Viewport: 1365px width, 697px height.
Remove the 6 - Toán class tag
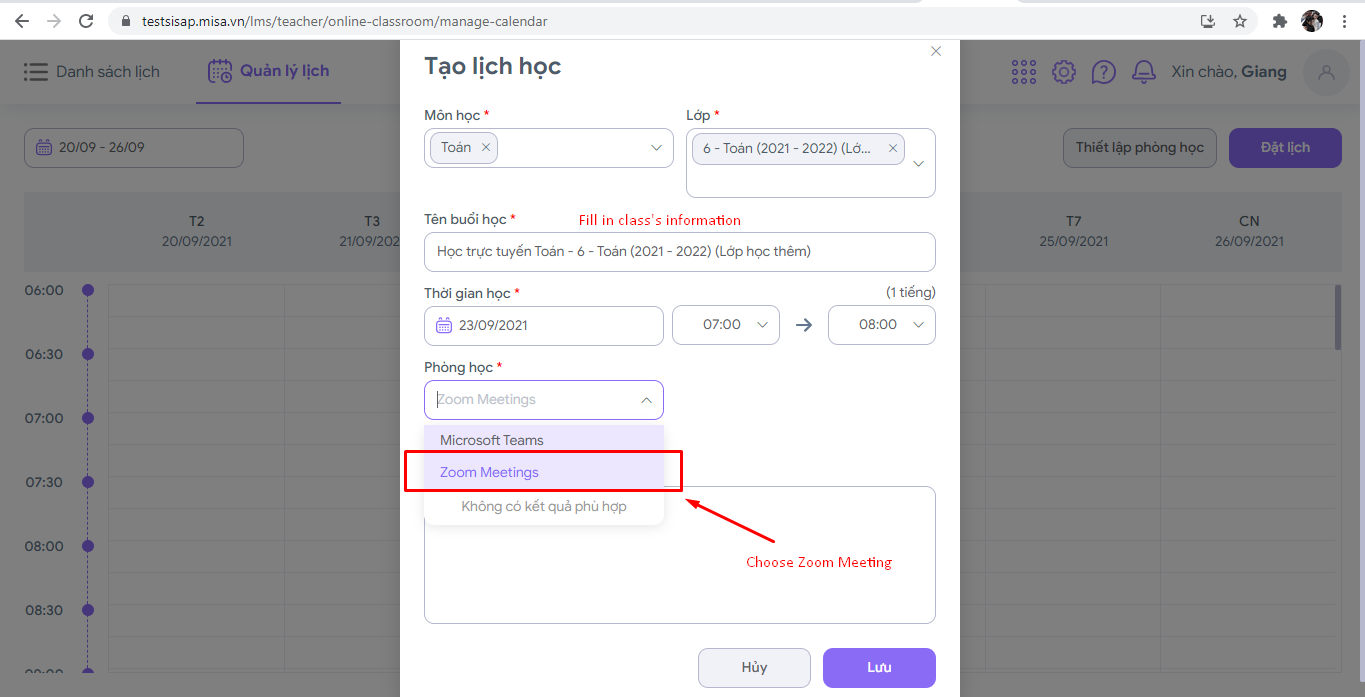click(893, 149)
